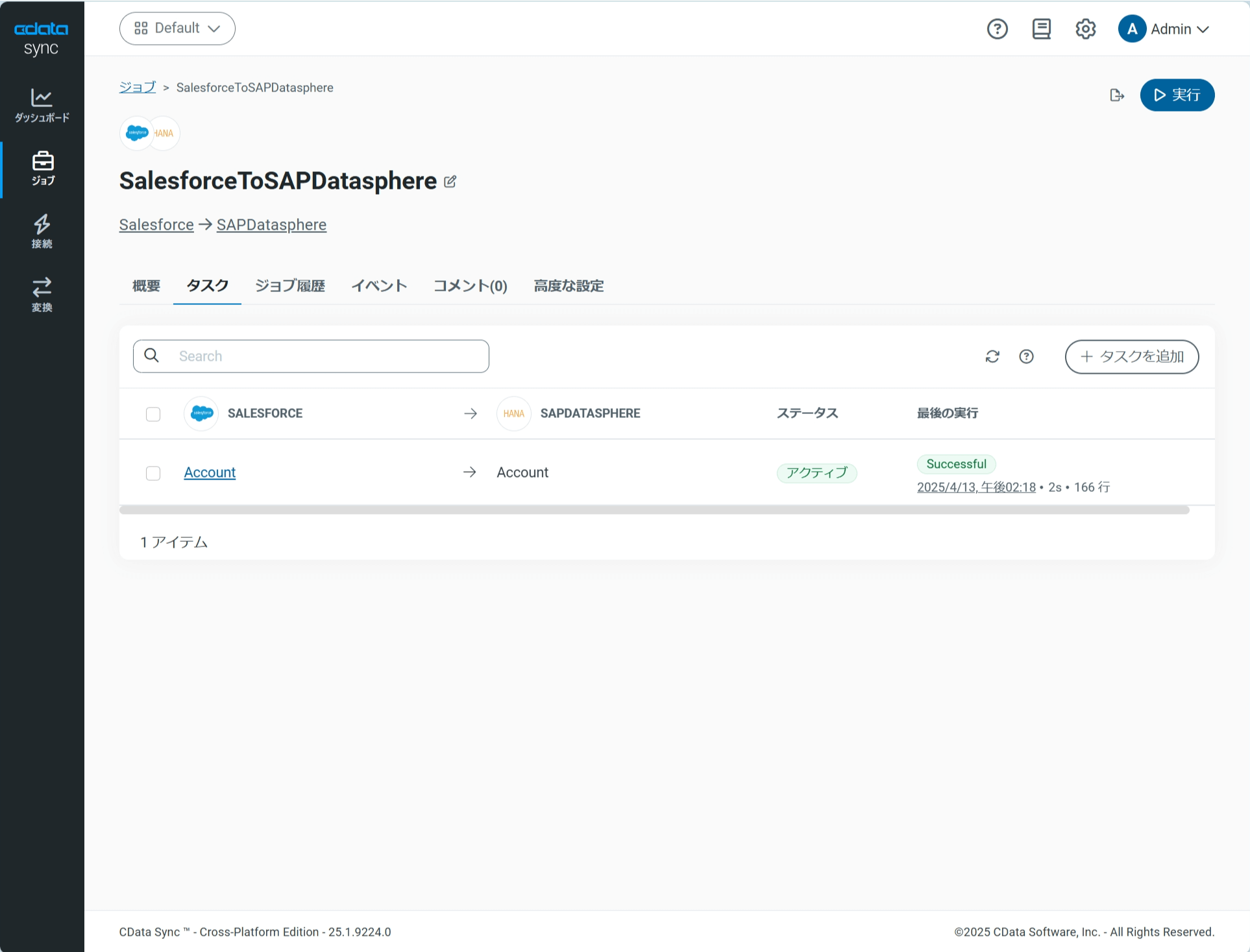Viewport: 1250px width, 952px height.
Task: Check the Account task row checkbox
Action: (x=153, y=473)
